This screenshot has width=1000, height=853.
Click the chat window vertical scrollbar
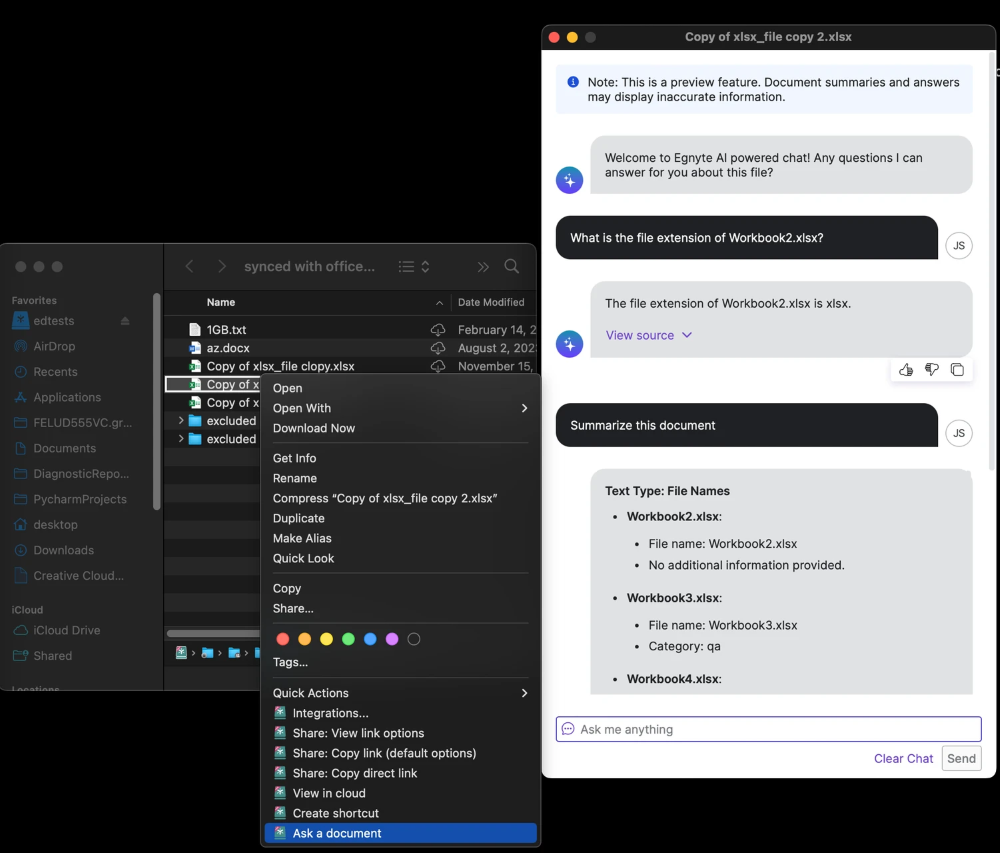click(991, 261)
